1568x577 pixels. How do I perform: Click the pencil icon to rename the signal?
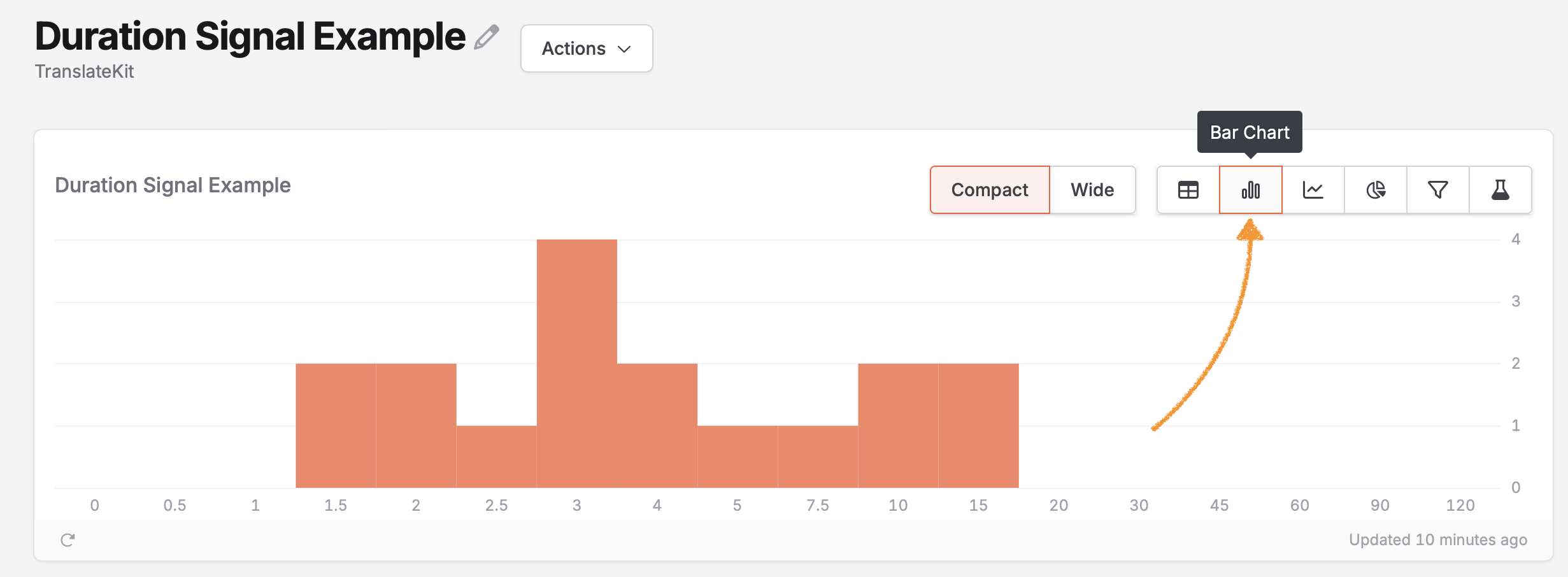pyautogui.click(x=486, y=36)
